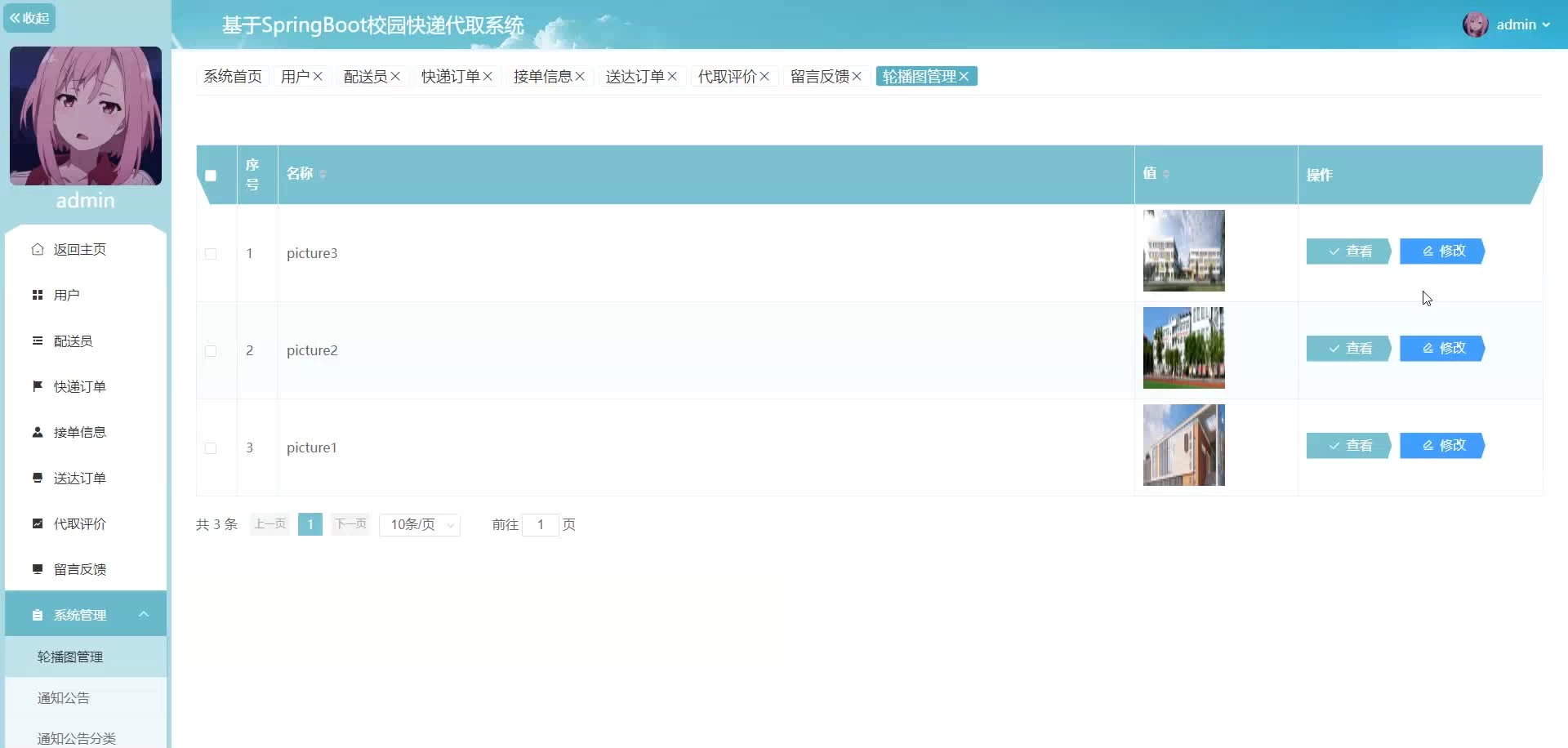Close the 配送员 tab
The image size is (1568, 748).
point(395,76)
